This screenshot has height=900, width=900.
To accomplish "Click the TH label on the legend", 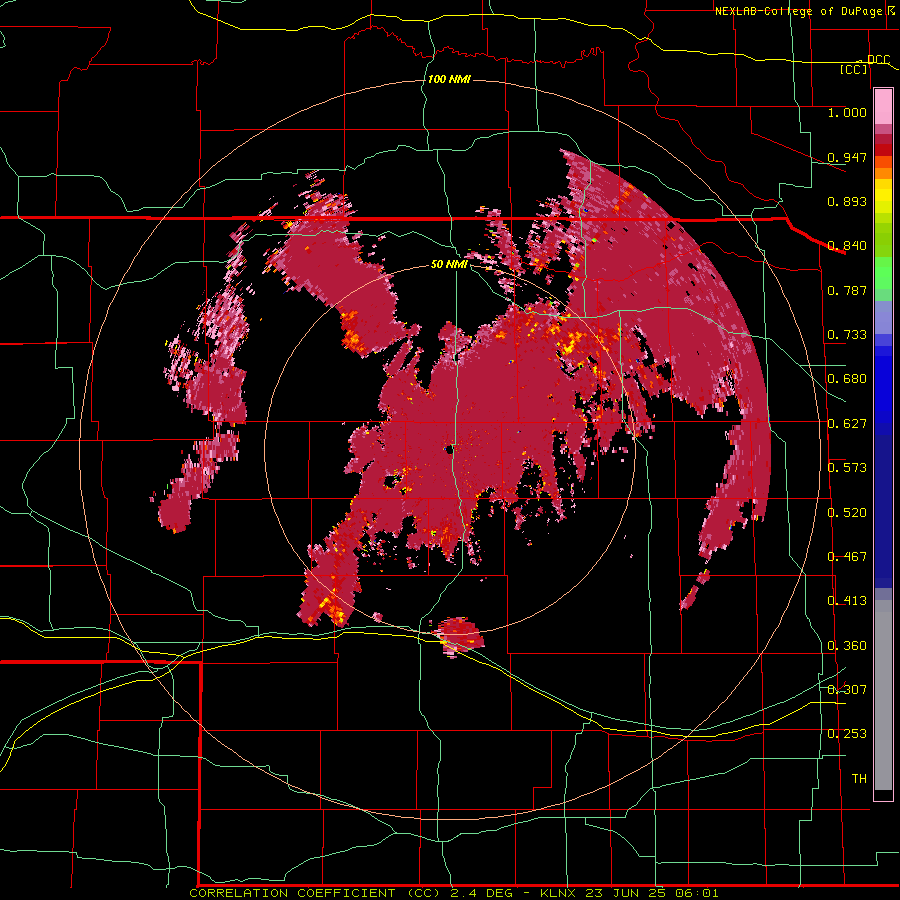I will tap(859, 779).
